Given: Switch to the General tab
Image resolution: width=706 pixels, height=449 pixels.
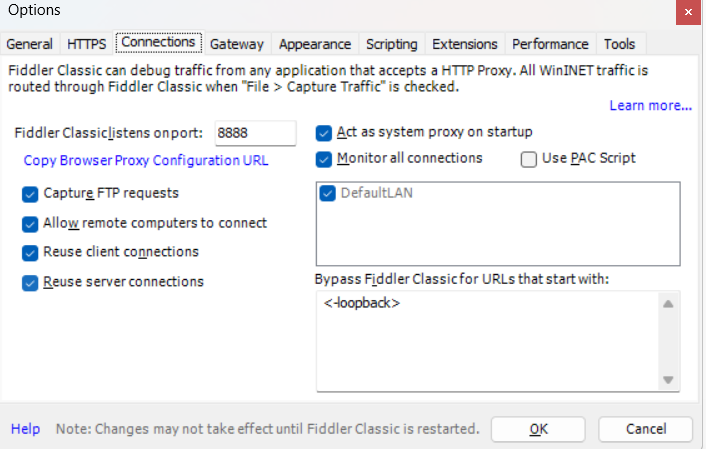Looking at the screenshot, I should click(29, 44).
